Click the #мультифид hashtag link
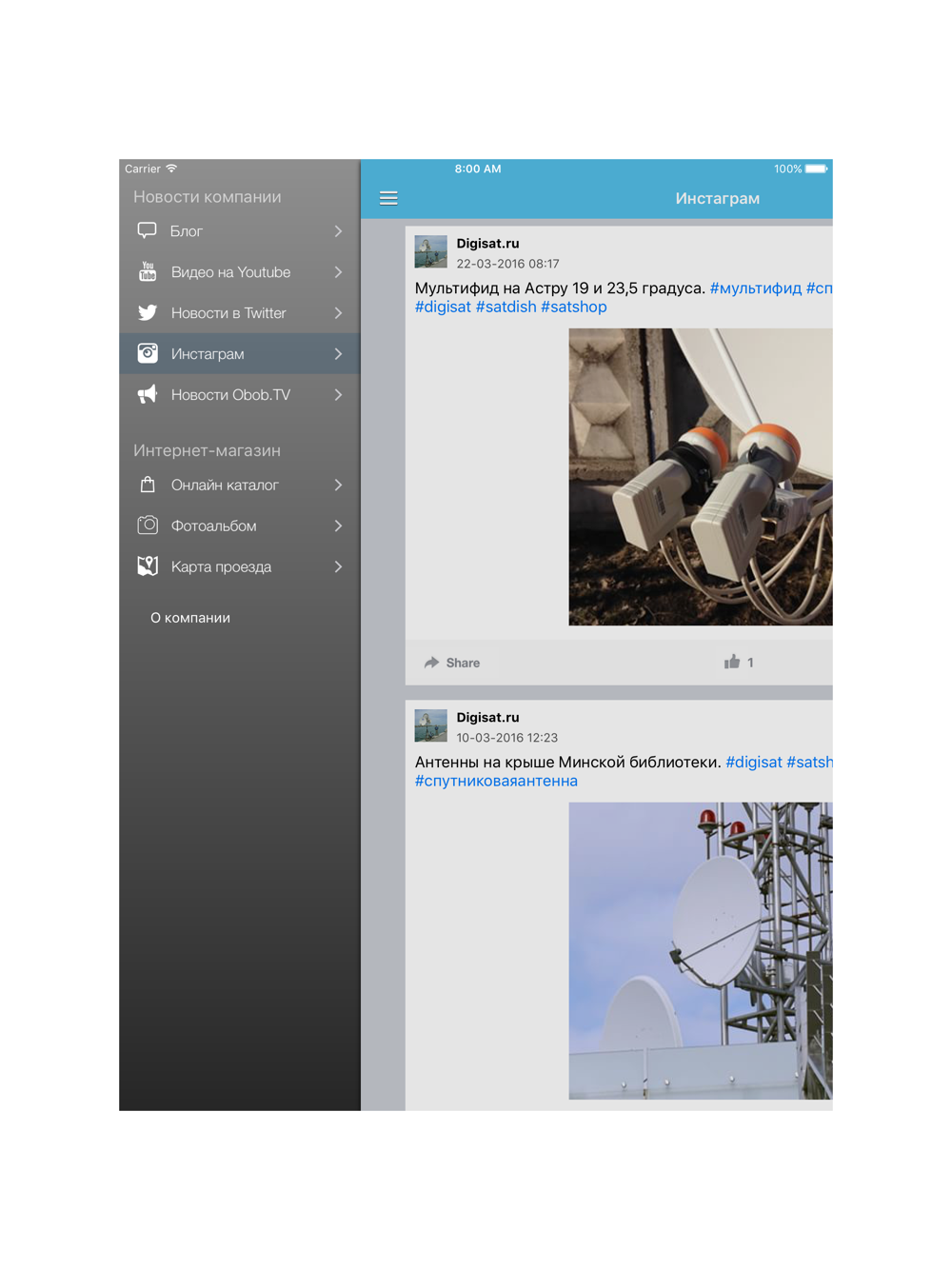The height and width of the screenshot is (1270, 952). coord(756,288)
